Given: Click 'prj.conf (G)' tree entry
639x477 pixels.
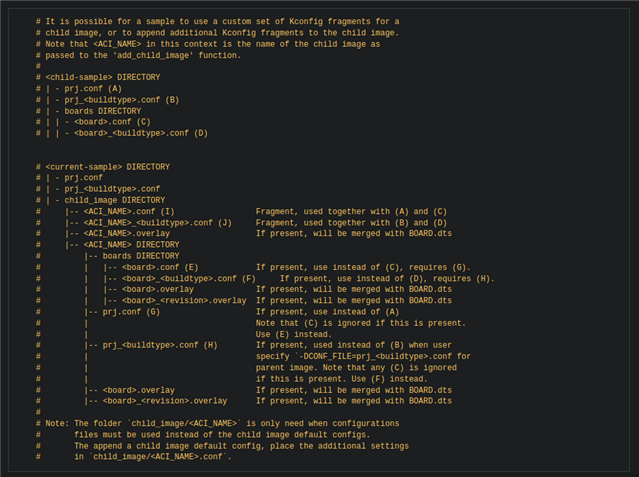Looking at the screenshot, I should pos(131,312).
